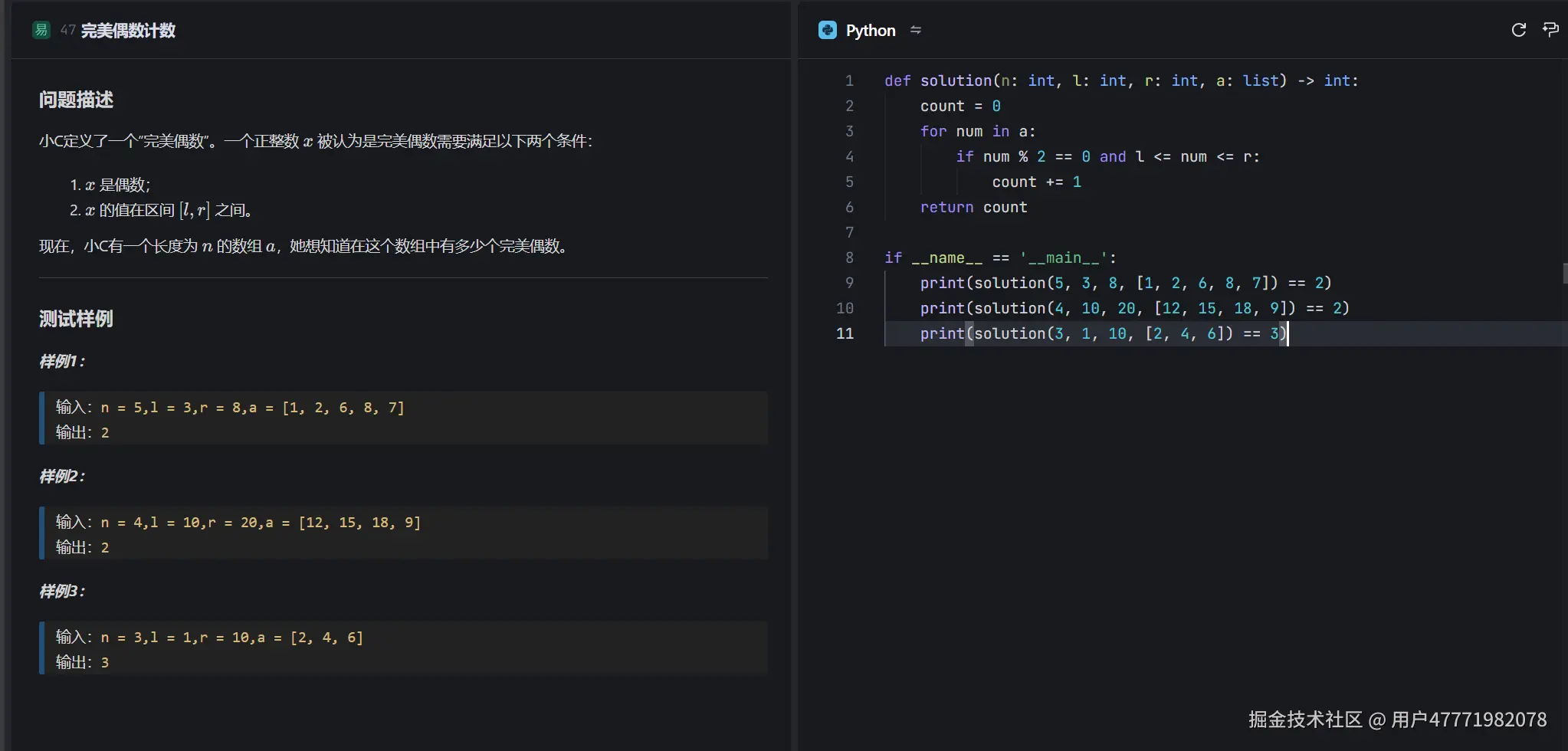
Task: Click the 样例2 code block with [12, 15, 18, 9]
Action: (x=403, y=533)
